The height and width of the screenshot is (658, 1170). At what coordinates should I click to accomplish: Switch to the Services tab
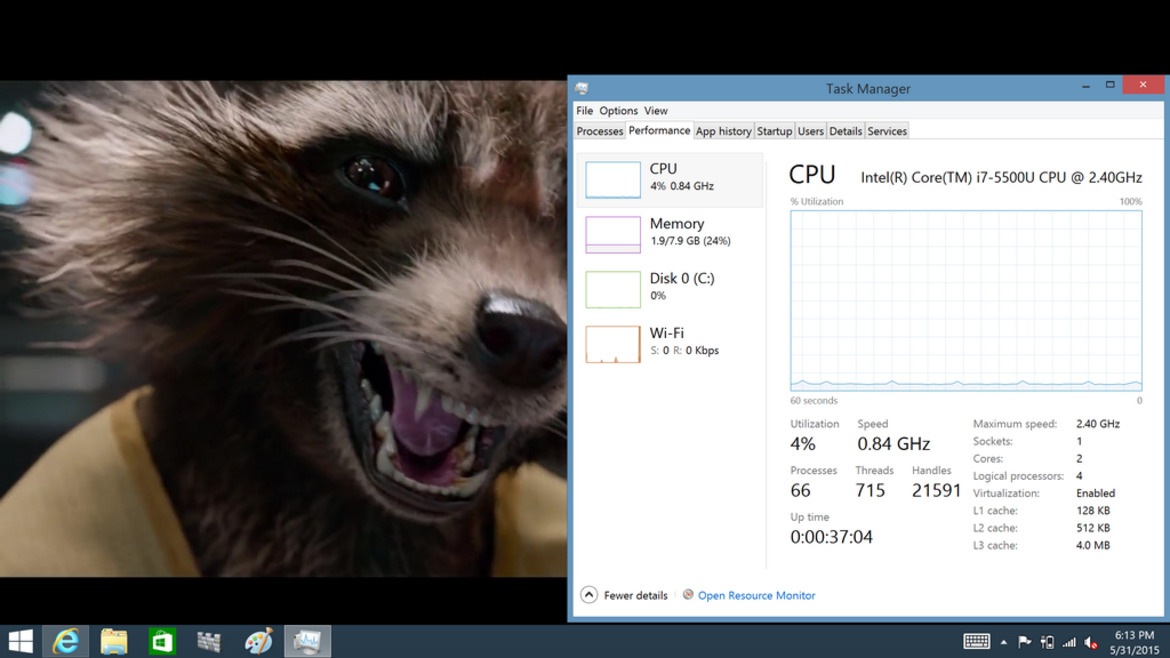click(887, 131)
